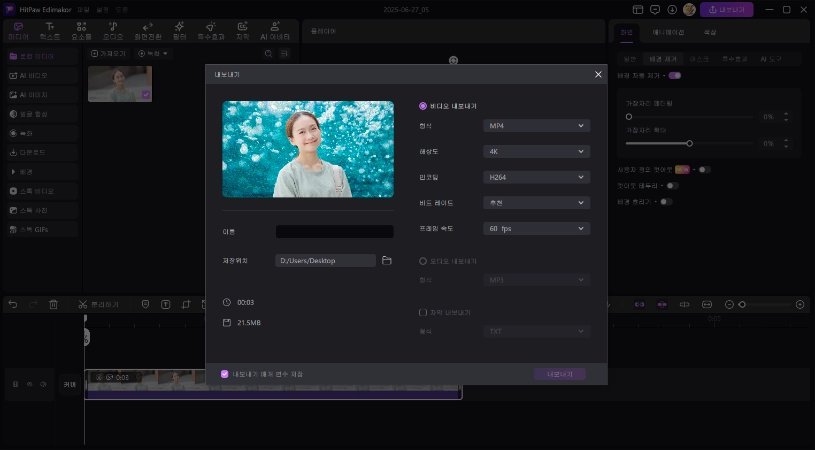The image size is (815, 450).
Task: Switch to the color tab in properties panel
Action: 710,32
